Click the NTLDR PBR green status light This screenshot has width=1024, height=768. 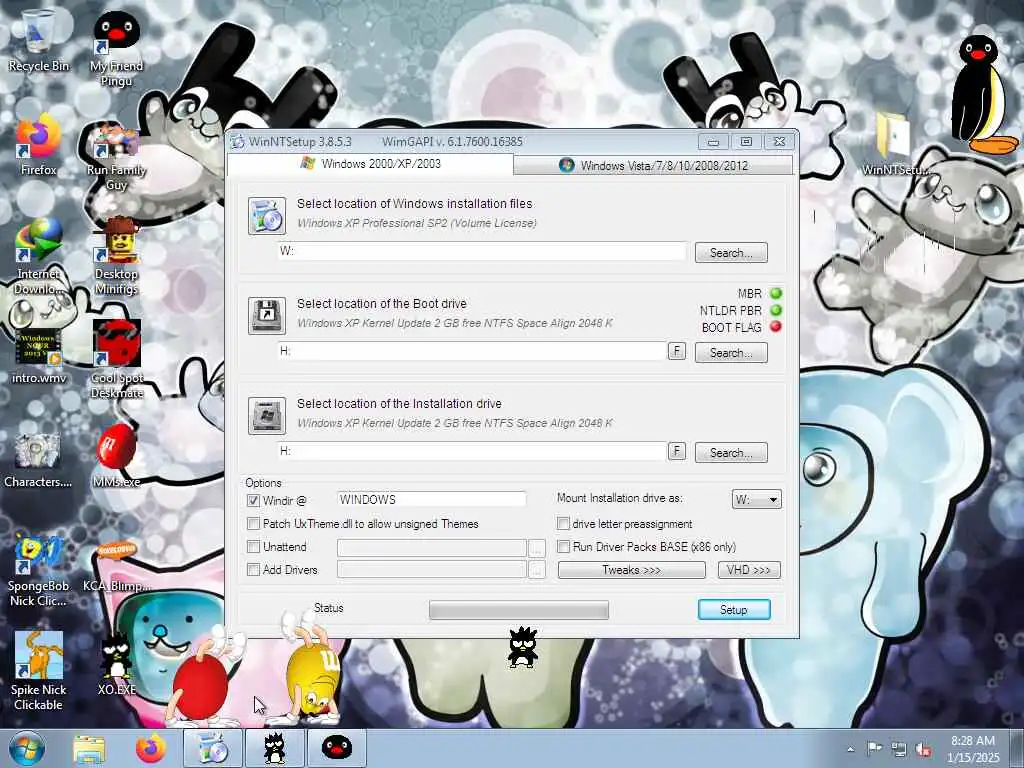click(776, 310)
